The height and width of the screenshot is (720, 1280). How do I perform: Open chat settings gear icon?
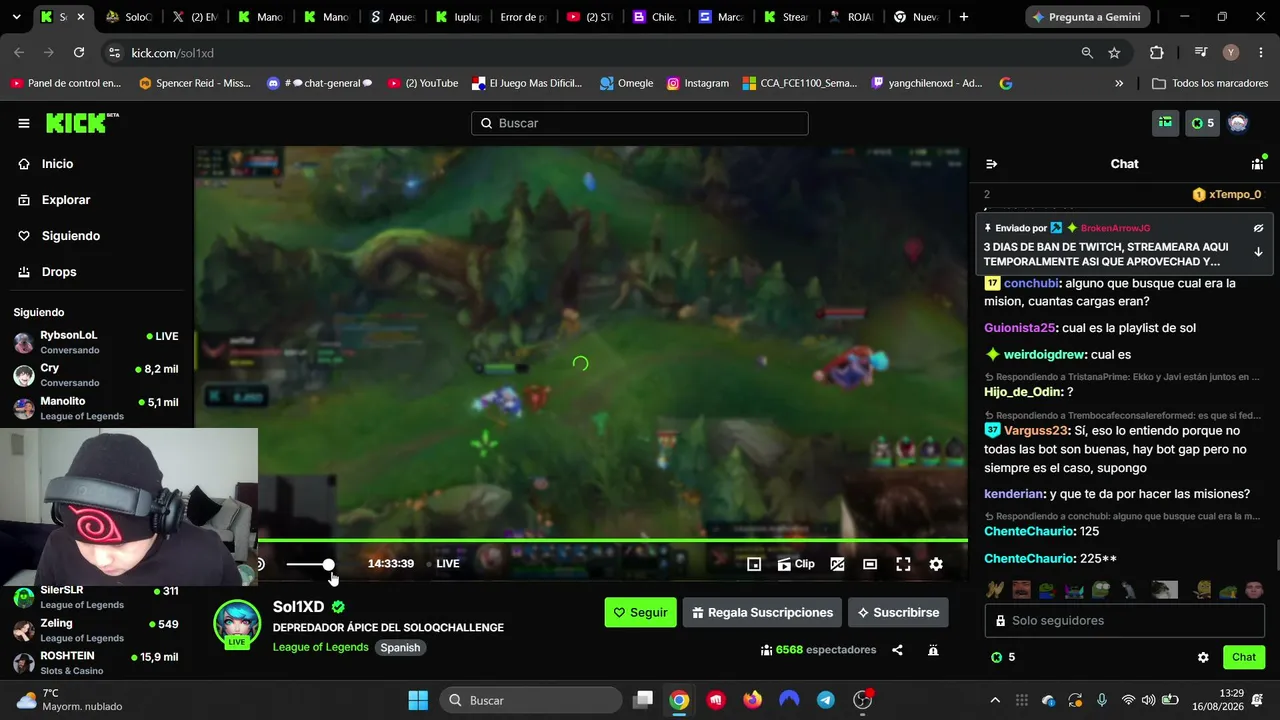[x=1203, y=657]
